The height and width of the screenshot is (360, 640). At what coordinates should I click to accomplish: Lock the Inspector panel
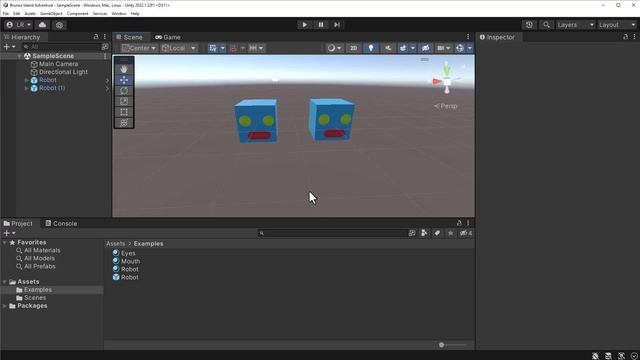(625, 37)
